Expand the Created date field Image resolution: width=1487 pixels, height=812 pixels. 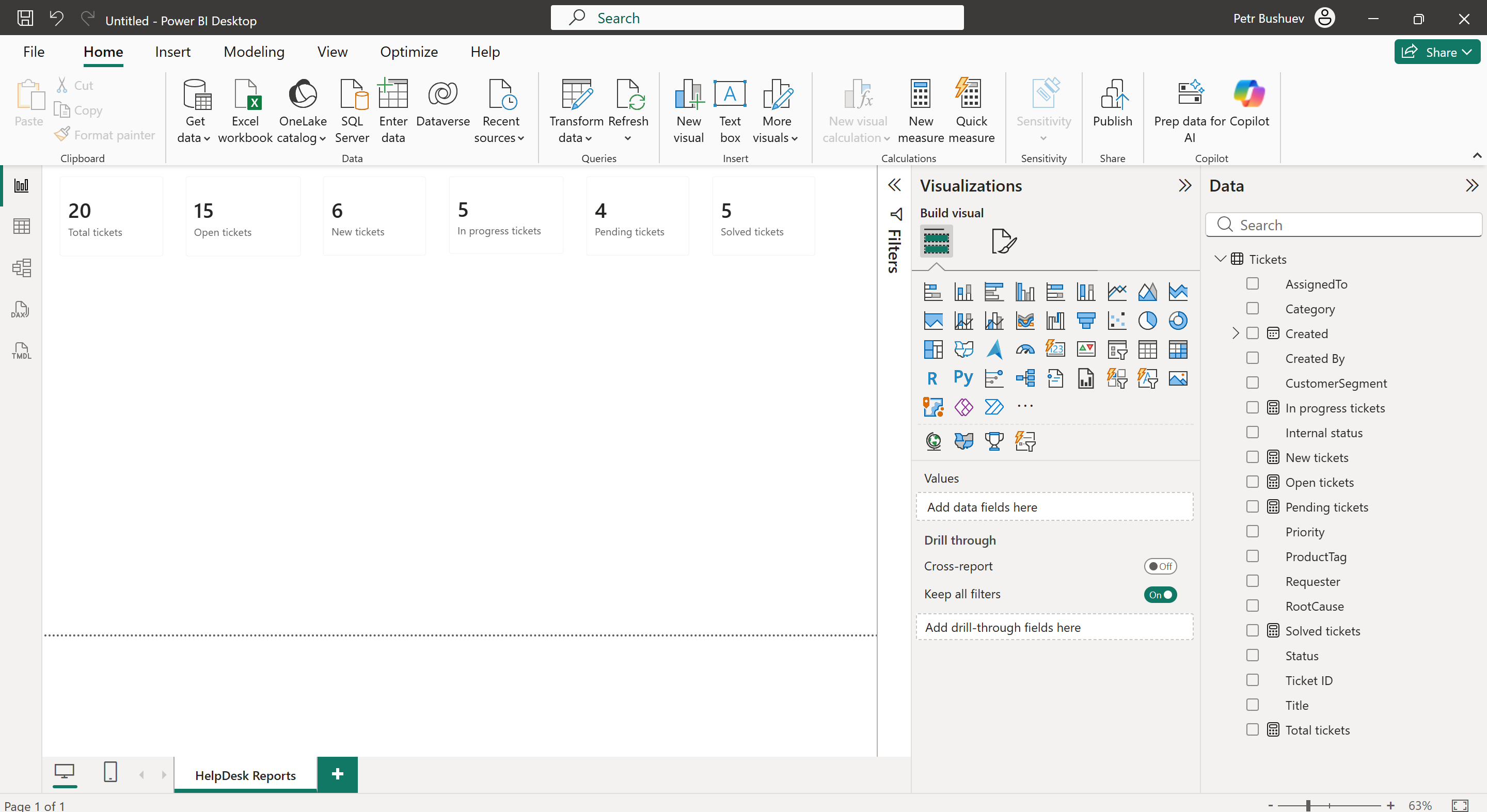[x=1236, y=333]
